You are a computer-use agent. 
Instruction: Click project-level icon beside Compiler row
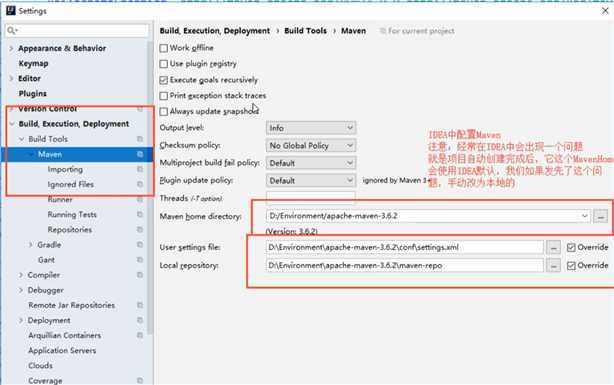(140, 275)
